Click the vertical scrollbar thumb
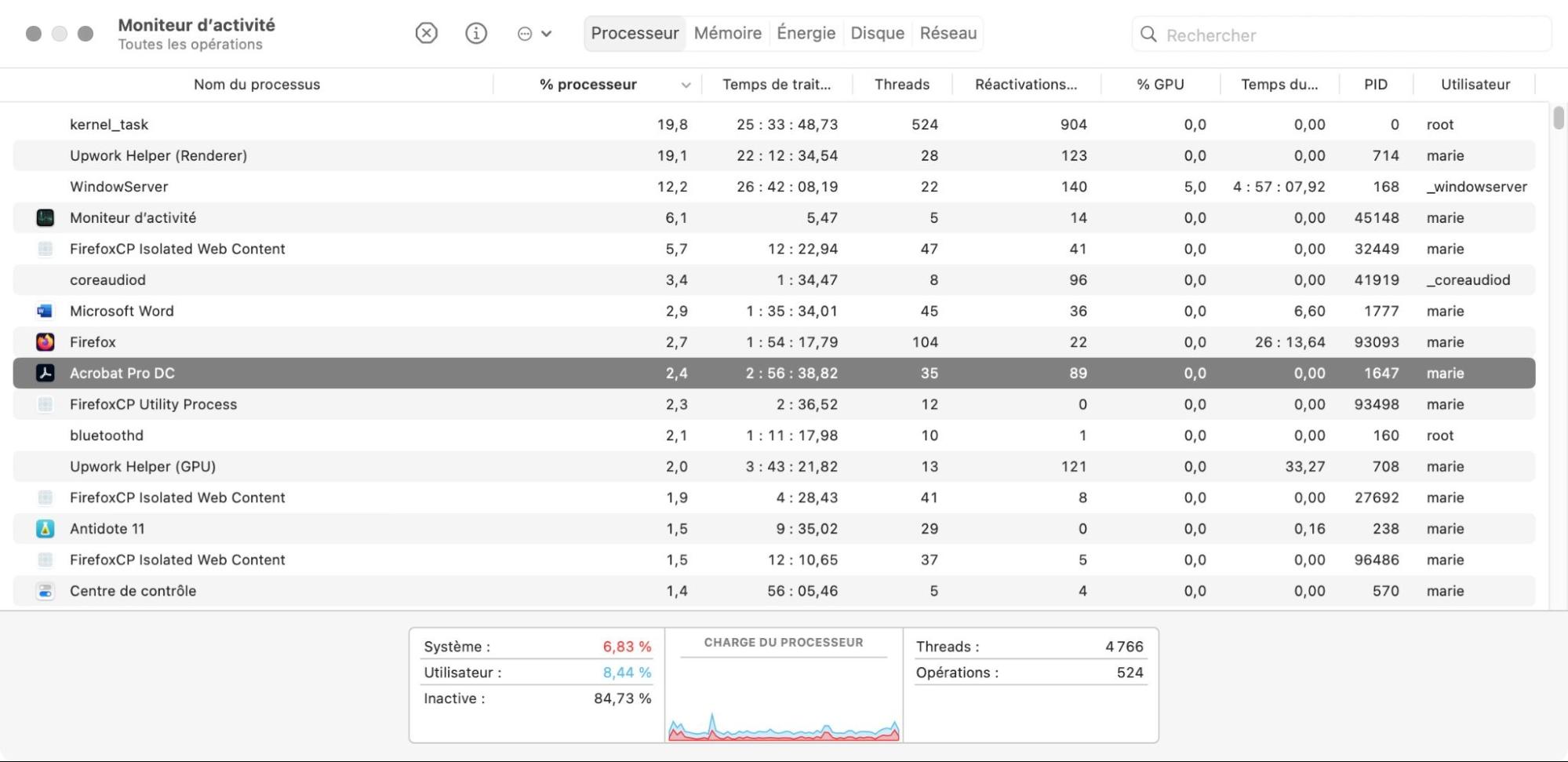This screenshot has height=762, width=1568. click(1558, 118)
